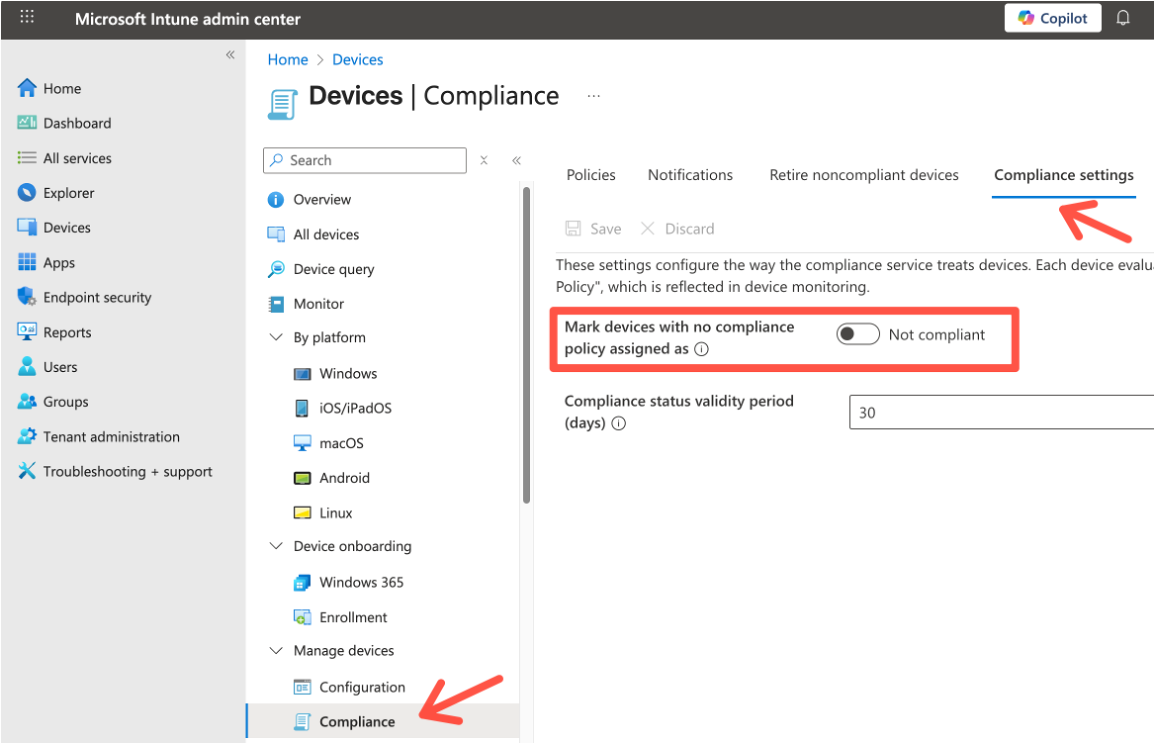Image resolution: width=1154 pixels, height=744 pixels.
Task: Collapse the Devices navigation sidebar
Action: click(517, 159)
